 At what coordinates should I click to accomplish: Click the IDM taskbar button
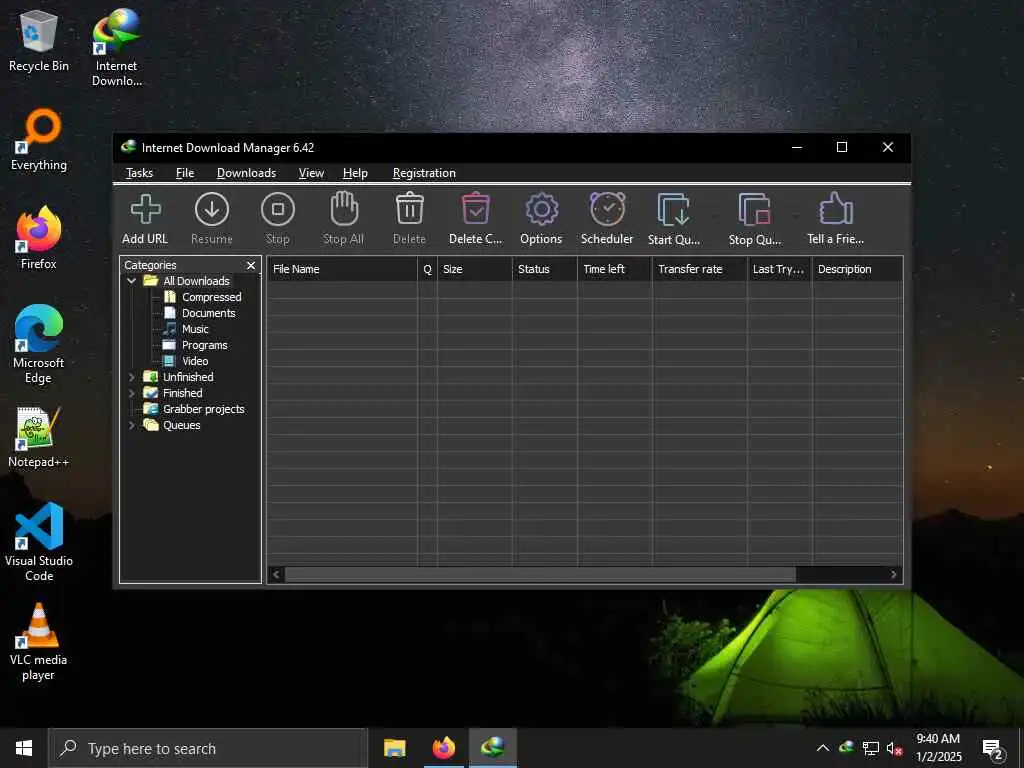pos(492,748)
